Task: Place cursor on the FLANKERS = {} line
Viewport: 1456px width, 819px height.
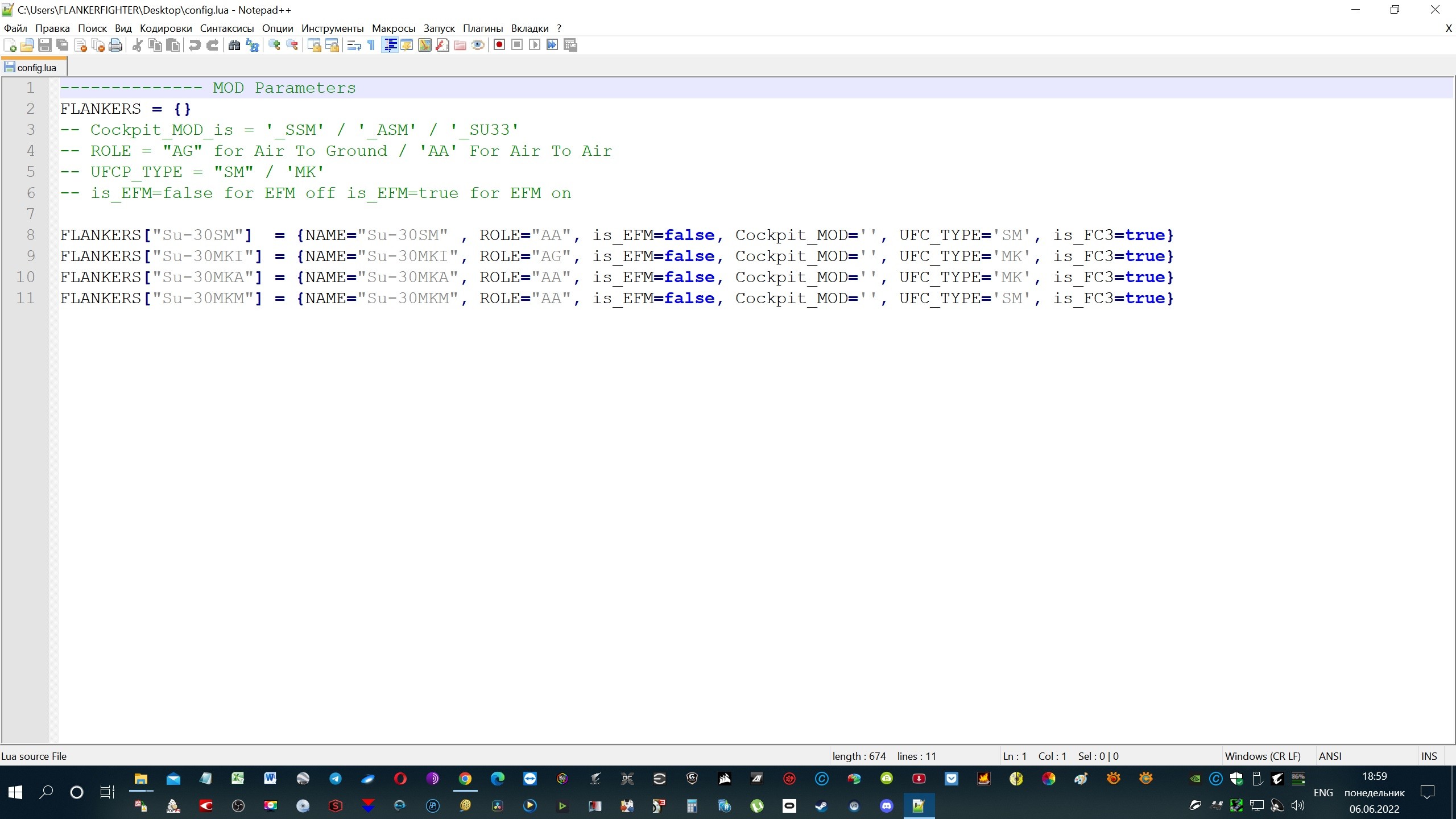Action: pos(126,109)
